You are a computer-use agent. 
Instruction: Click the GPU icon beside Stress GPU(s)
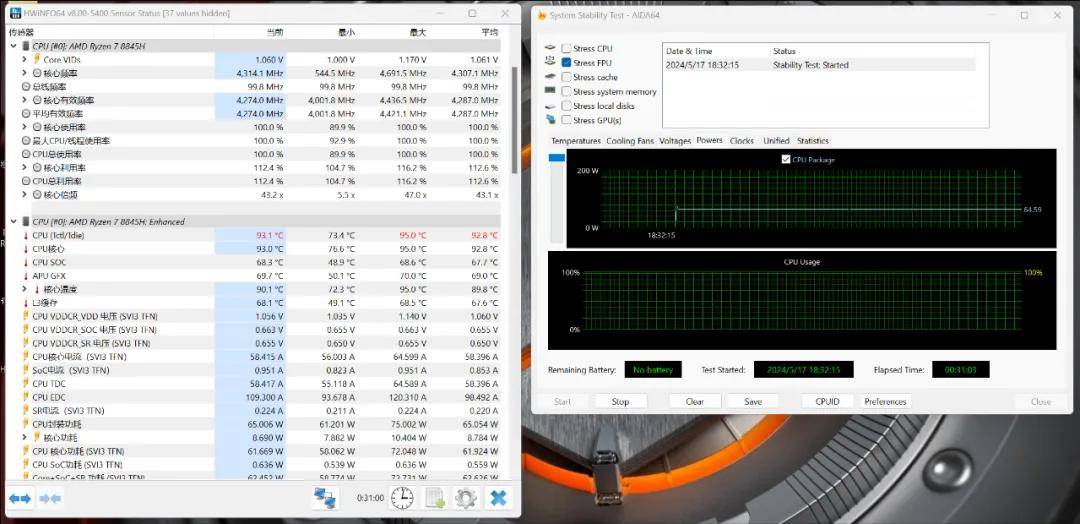550,120
